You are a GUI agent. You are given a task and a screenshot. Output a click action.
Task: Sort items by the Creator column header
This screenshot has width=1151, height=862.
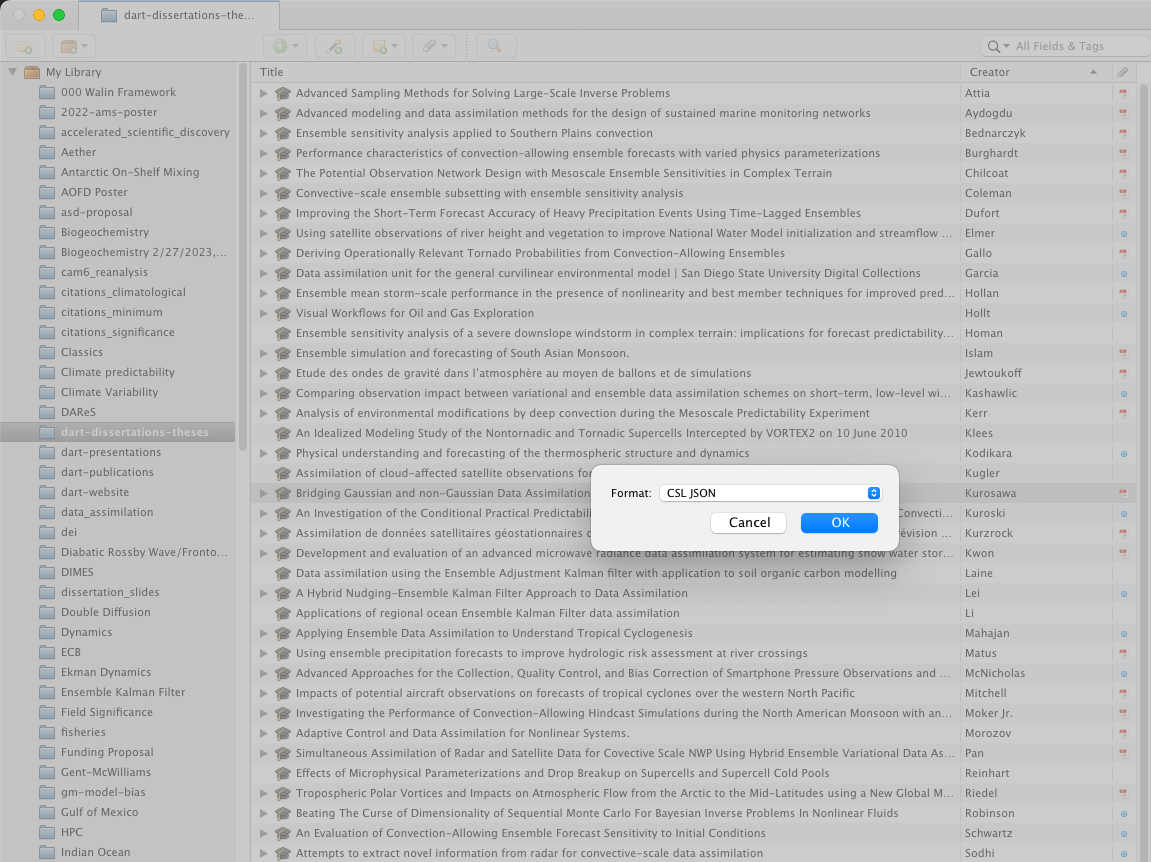pos(1030,72)
